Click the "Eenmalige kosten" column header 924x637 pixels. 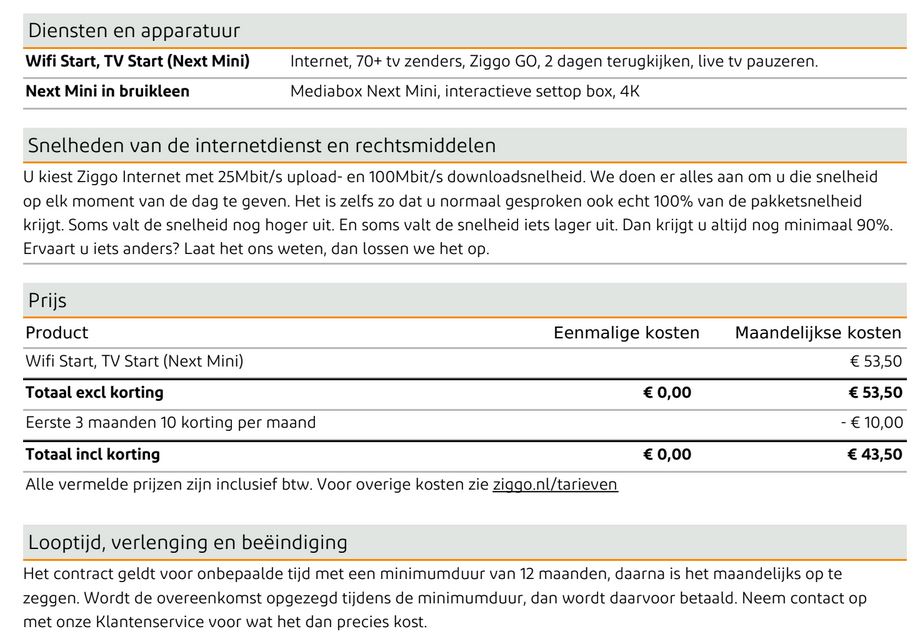626,333
